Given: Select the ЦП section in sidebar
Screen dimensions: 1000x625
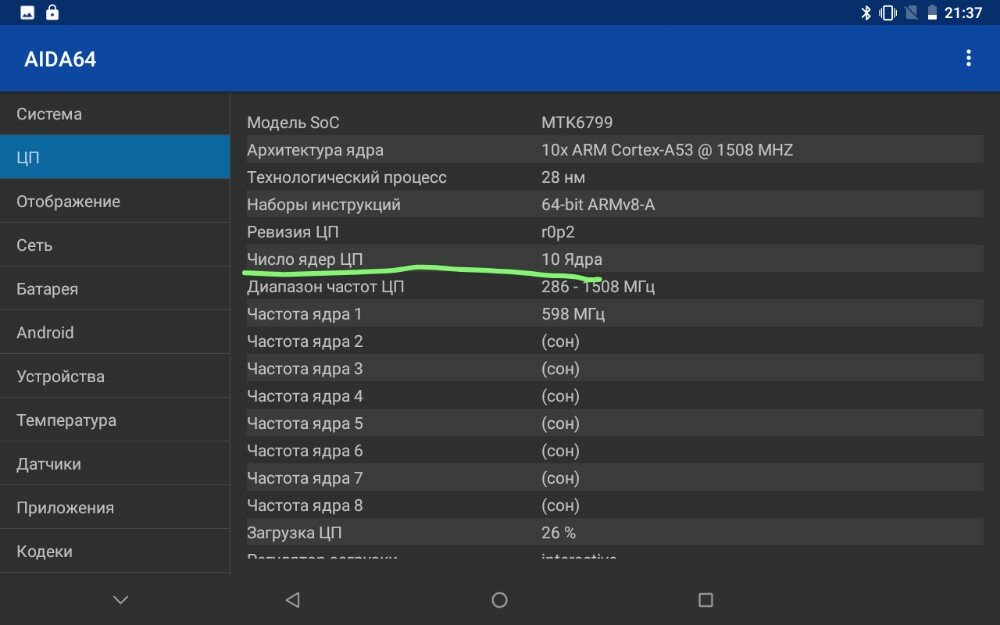Looking at the screenshot, I should pos(115,157).
